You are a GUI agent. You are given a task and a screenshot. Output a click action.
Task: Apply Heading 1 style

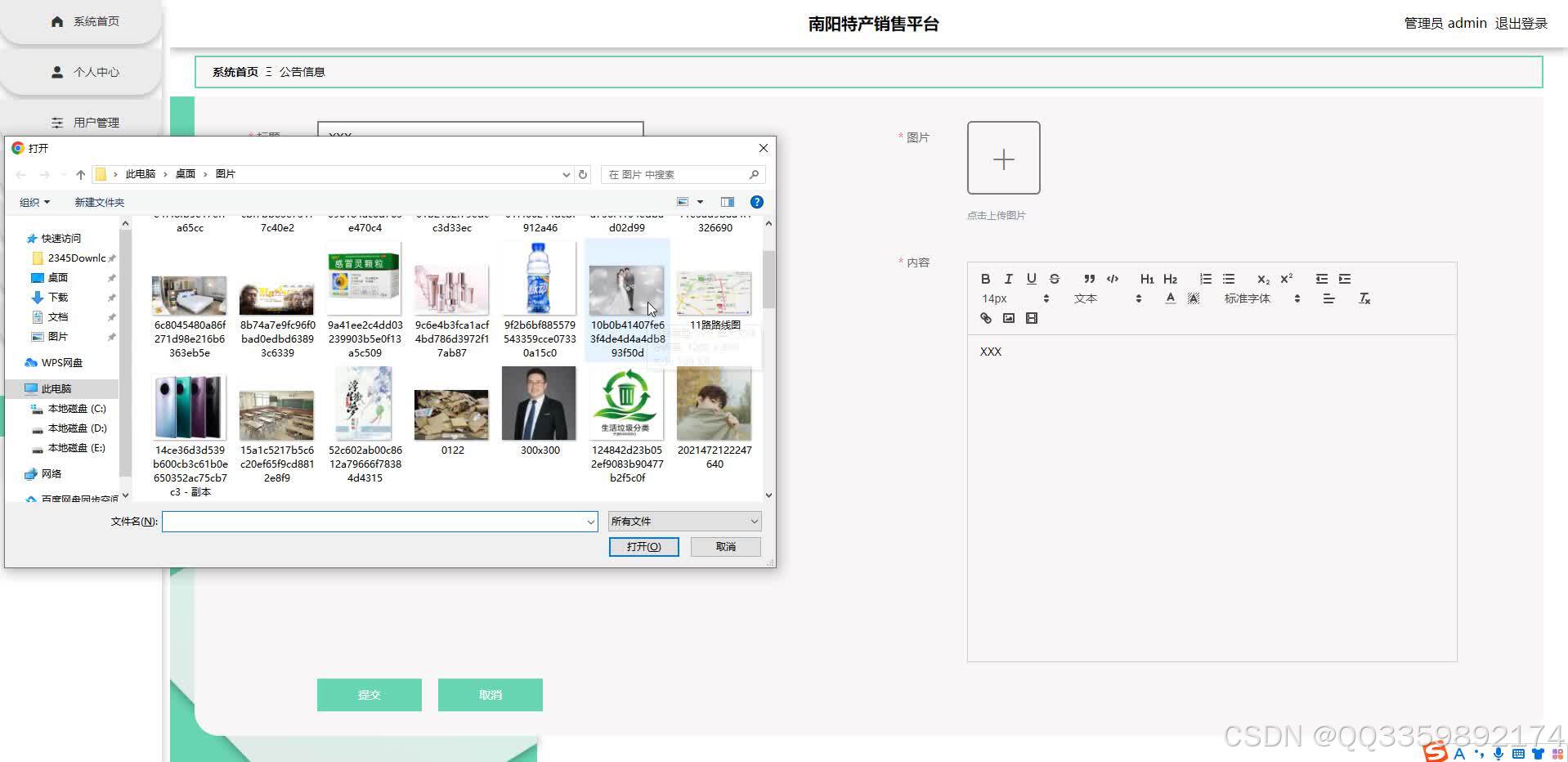point(1147,279)
